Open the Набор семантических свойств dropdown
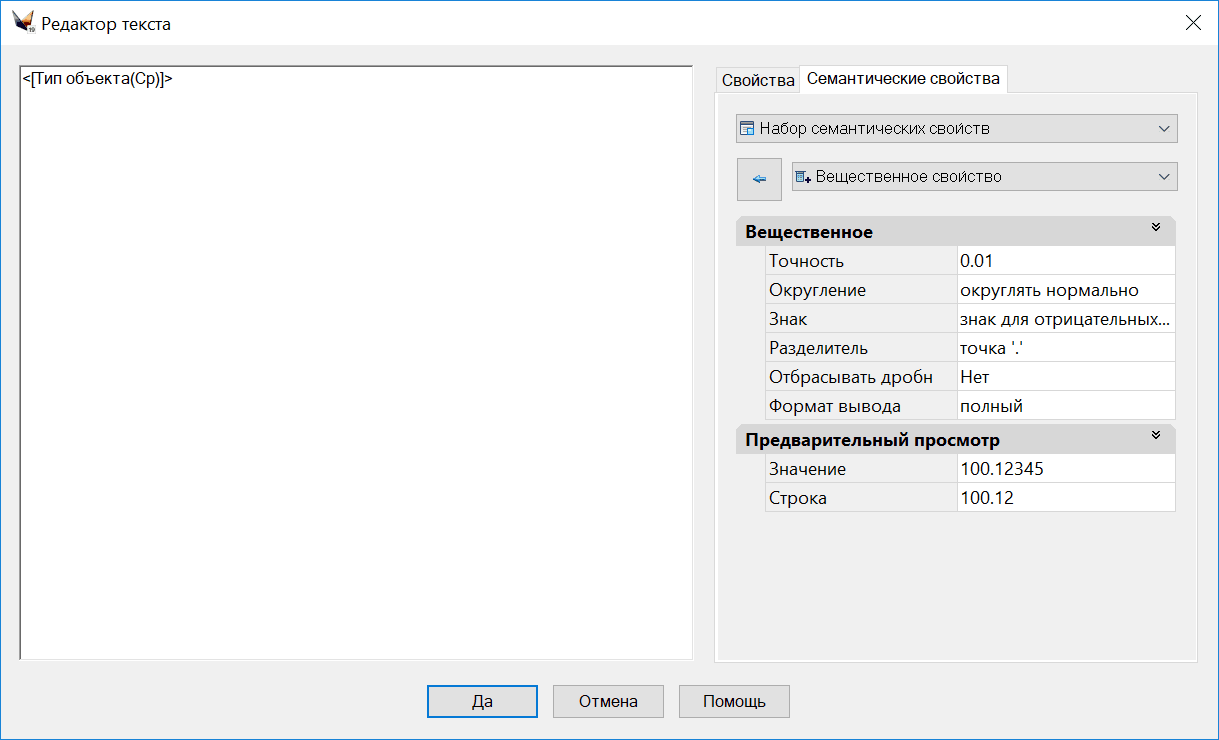1219x740 pixels. 957,129
